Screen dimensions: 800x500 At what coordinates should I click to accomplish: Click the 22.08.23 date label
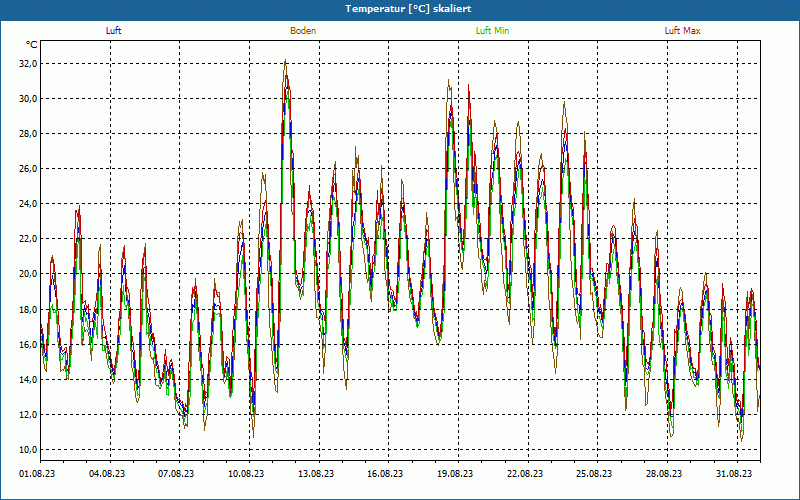coord(525,474)
